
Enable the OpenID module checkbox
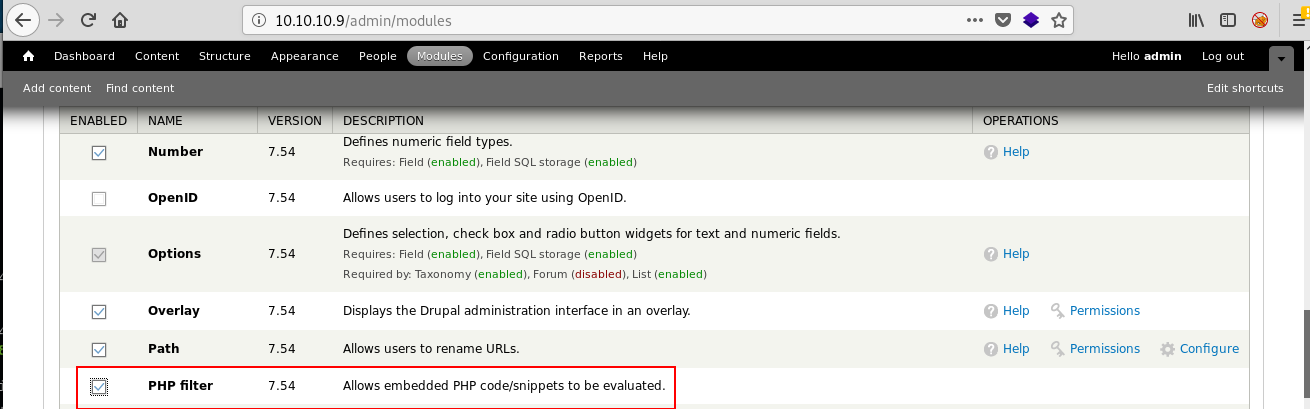(99, 198)
